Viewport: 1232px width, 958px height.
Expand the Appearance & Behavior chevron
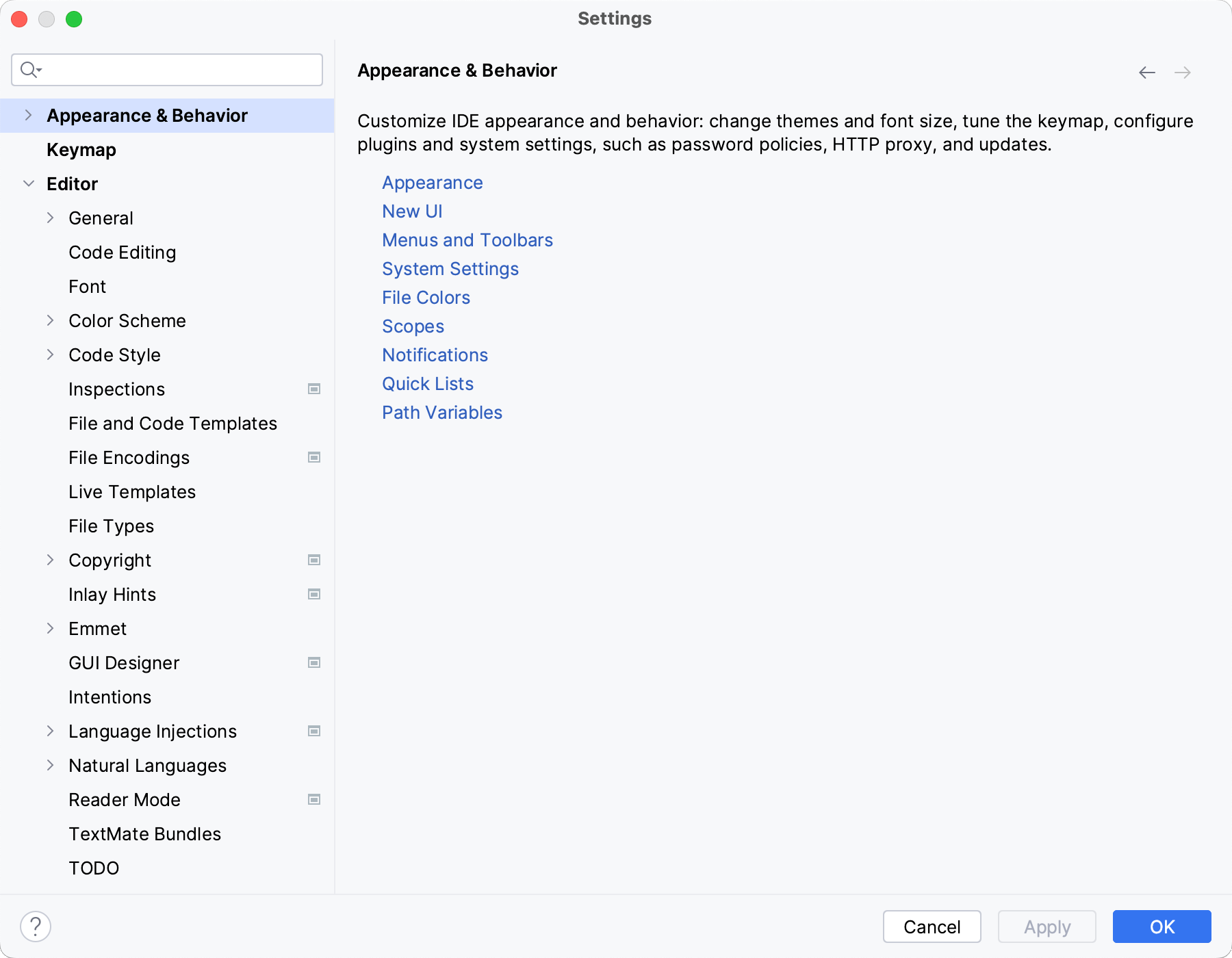pyautogui.click(x=28, y=116)
